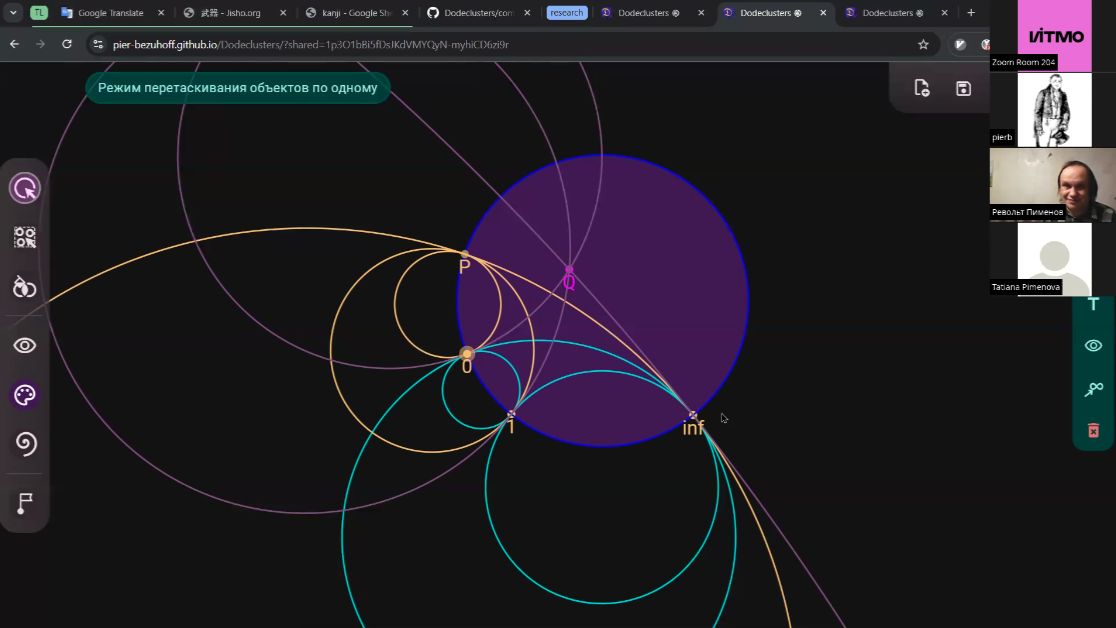Click the highlighted point 0
Viewport: 1116px width, 628px height.
tap(467, 353)
